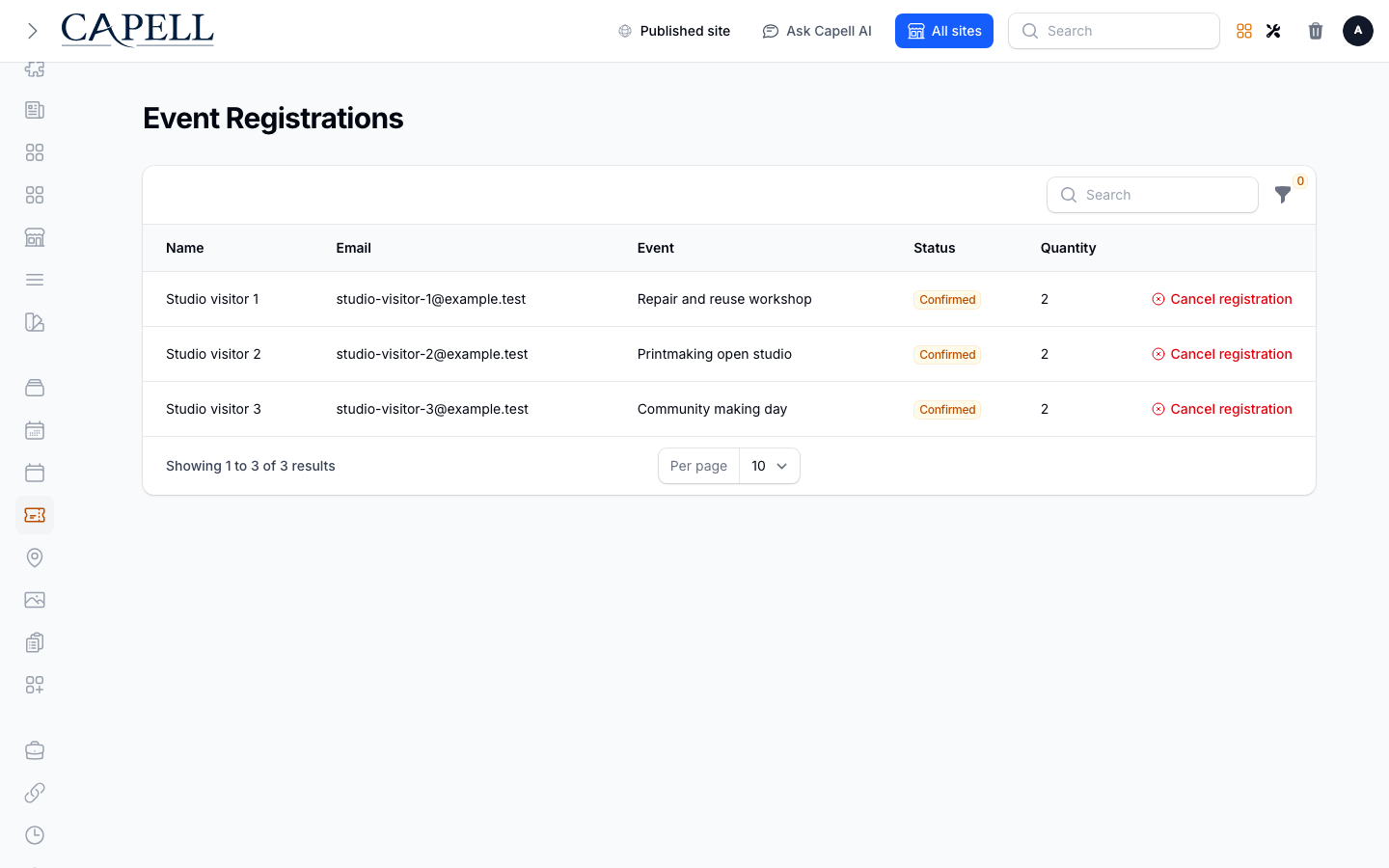Open the color swatch icon in sidebar

[x=35, y=322]
